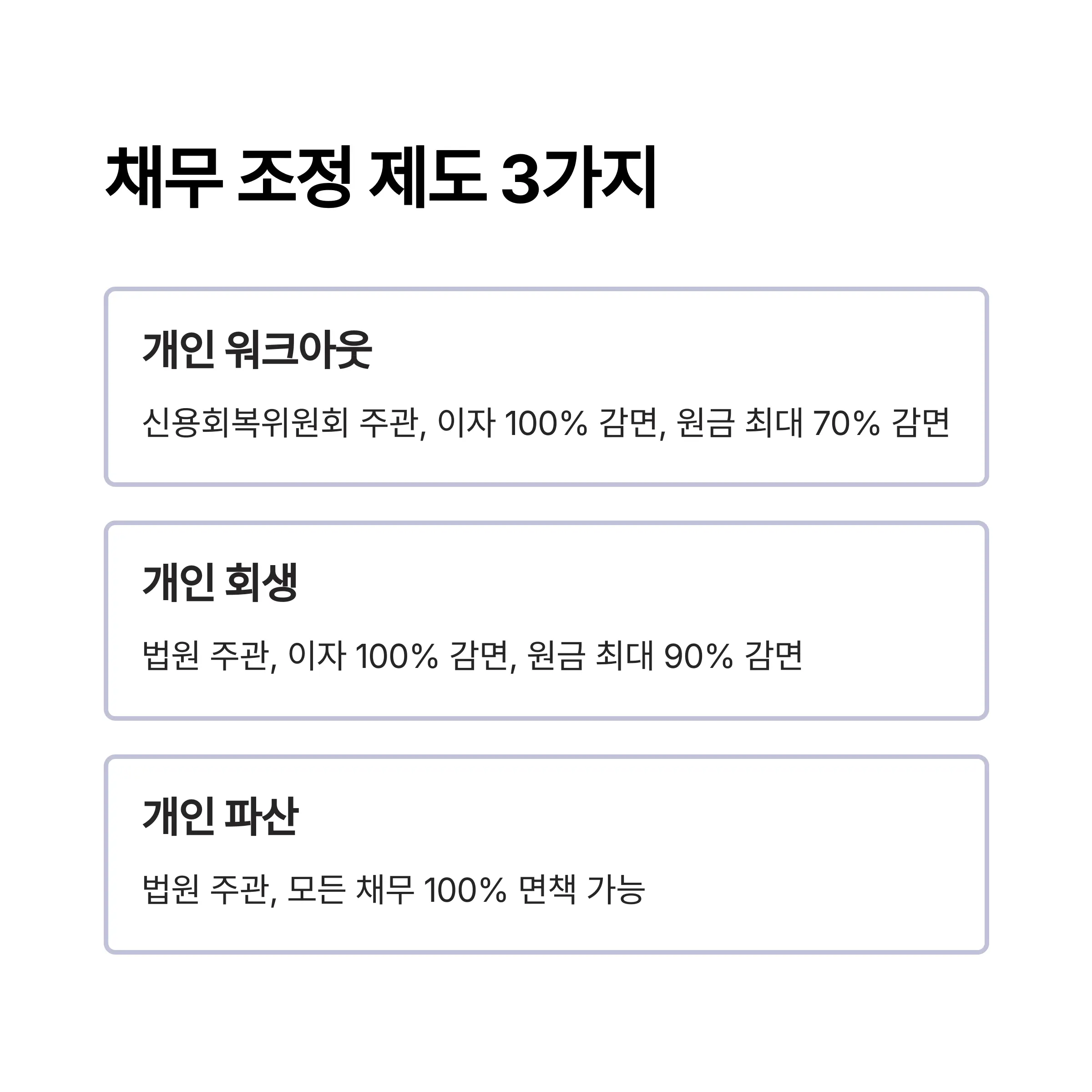Click the 모든 채무 100% 면책 가능 text

click(x=466, y=890)
